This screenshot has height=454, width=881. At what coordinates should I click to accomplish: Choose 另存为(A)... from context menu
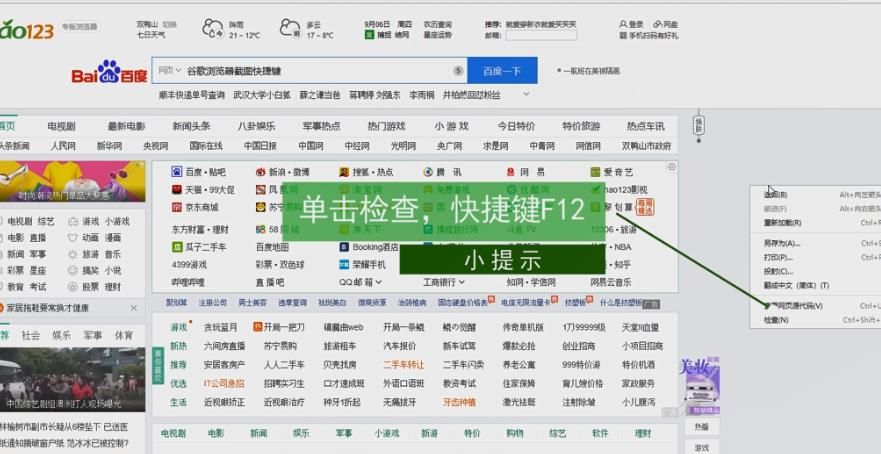(x=782, y=243)
